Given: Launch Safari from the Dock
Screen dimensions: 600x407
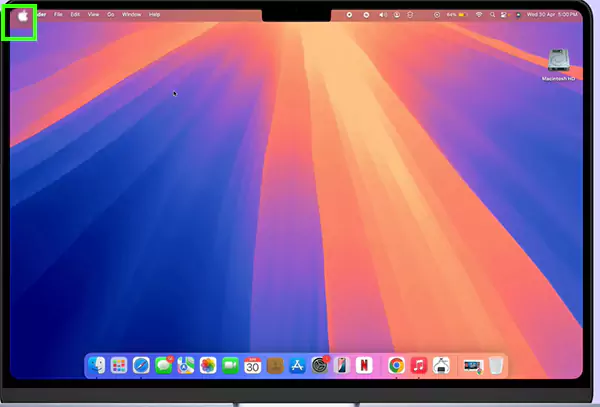Looking at the screenshot, I should point(141,366).
